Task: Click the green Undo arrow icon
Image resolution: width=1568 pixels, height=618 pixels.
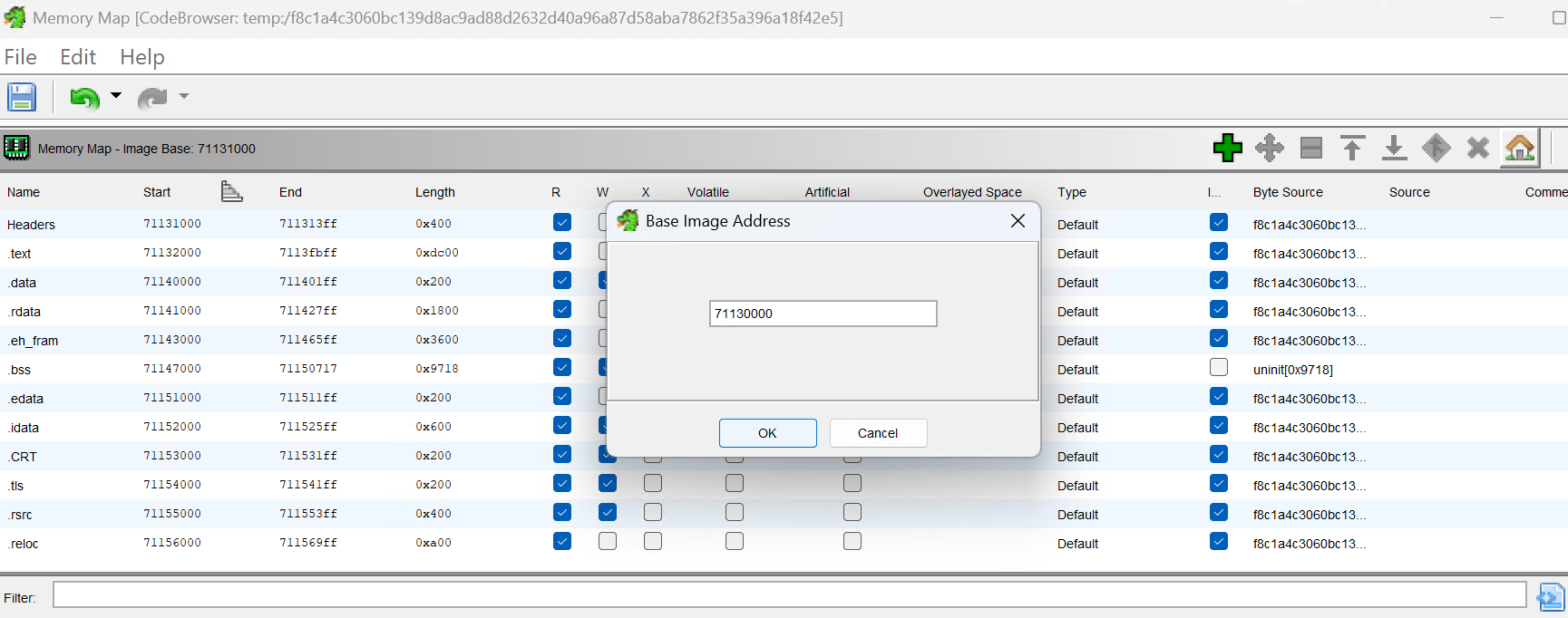Action: click(x=84, y=97)
